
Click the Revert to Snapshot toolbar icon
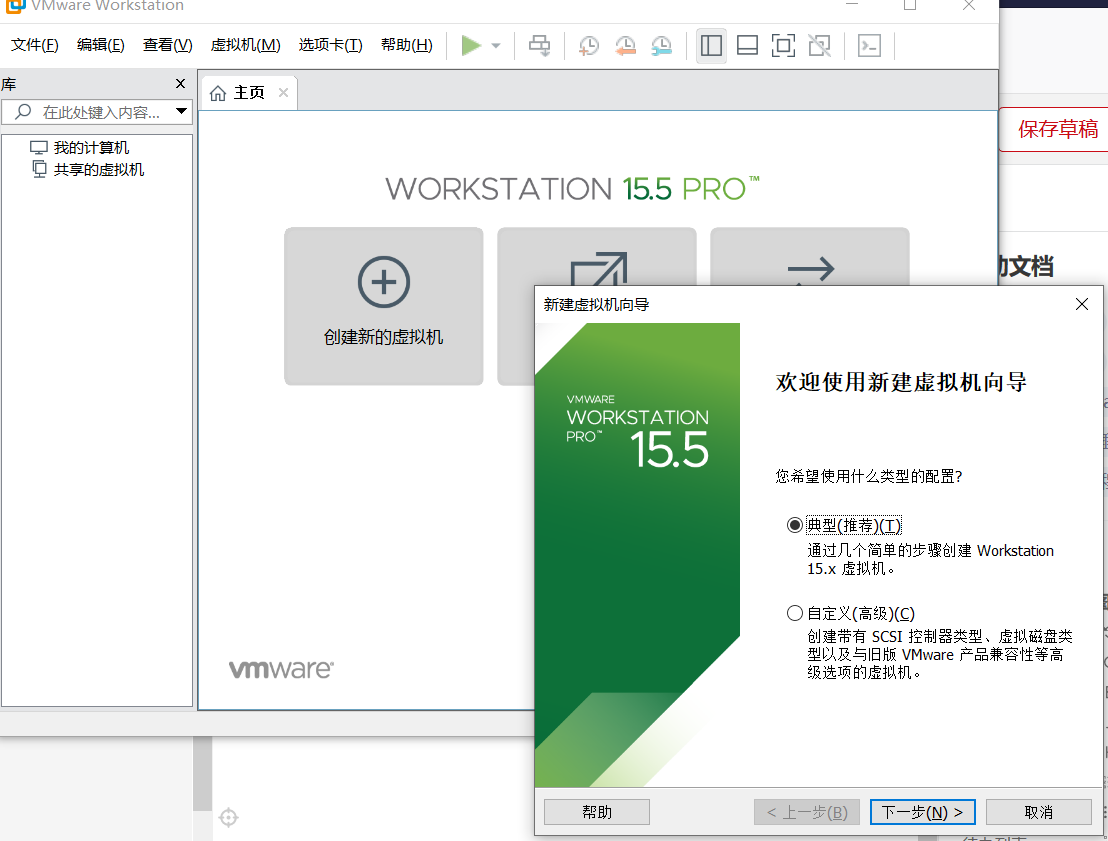tap(625, 46)
